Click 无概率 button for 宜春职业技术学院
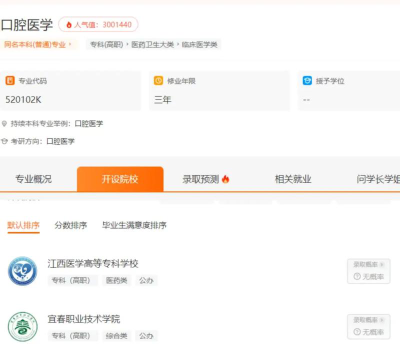This screenshot has height=360, width=400. tap(369, 332)
